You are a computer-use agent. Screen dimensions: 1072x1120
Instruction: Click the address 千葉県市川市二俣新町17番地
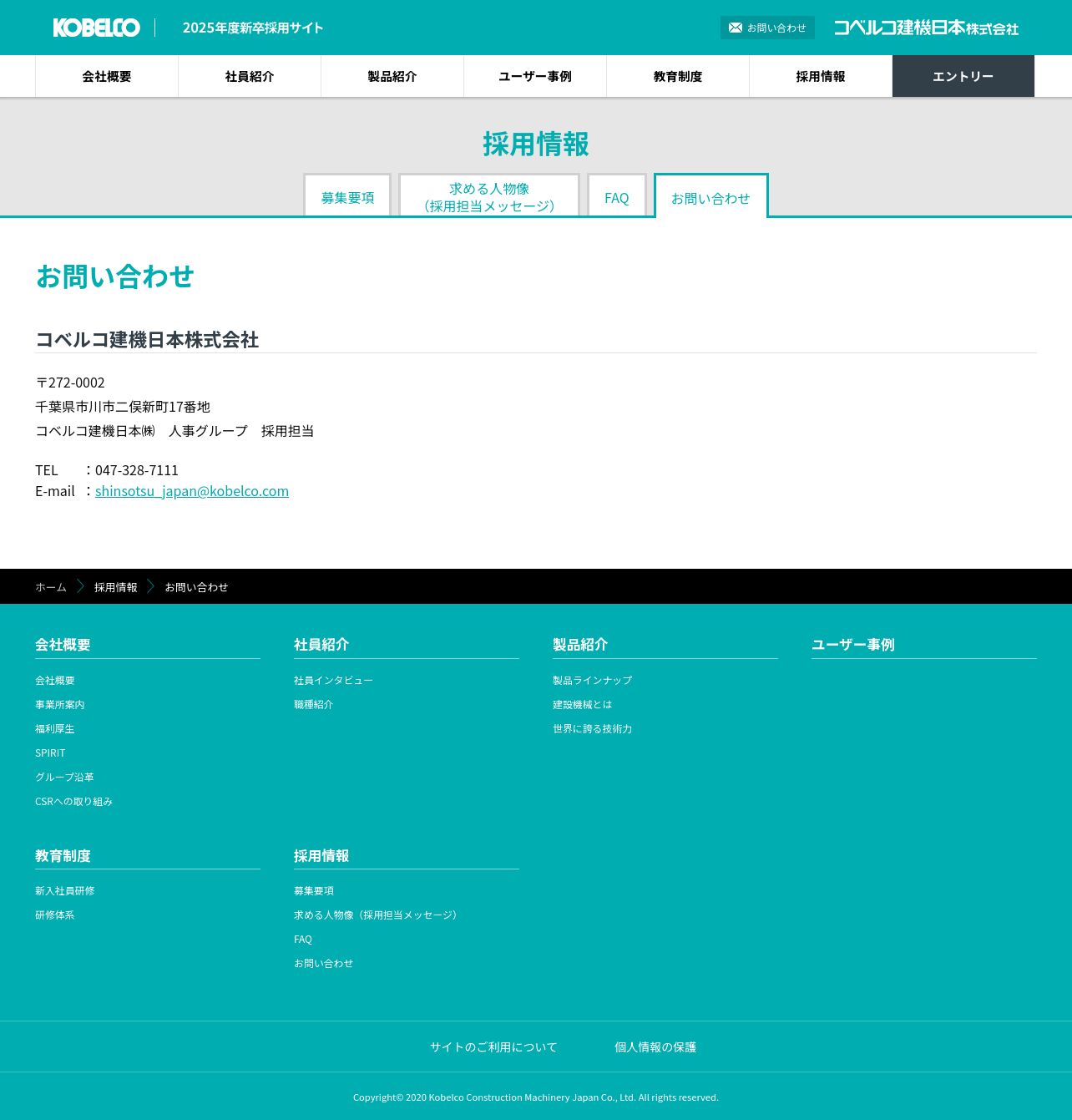(123, 407)
